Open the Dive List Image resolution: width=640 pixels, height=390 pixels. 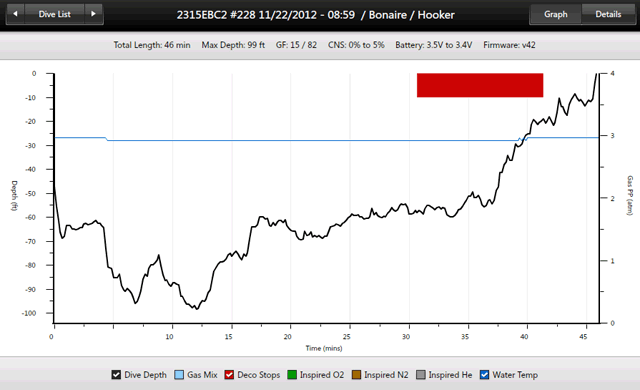pos(55,14)
